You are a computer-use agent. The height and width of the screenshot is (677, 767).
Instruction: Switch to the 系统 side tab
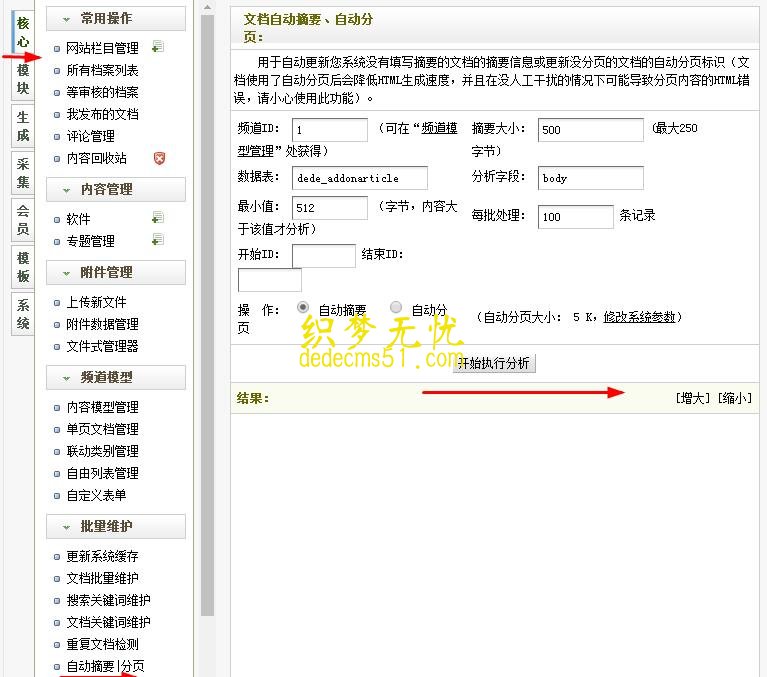[x=23, y=314]
